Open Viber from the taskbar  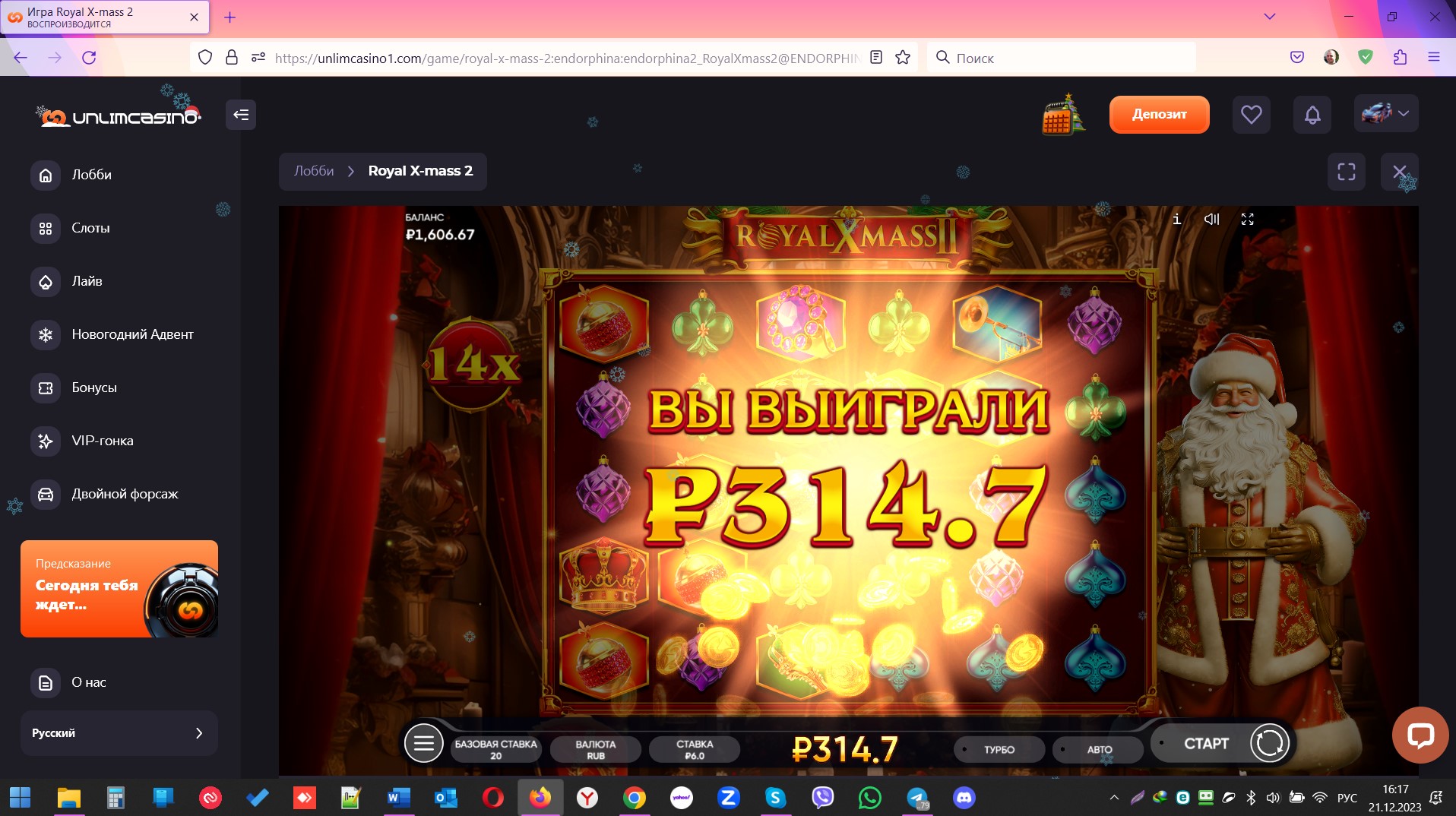[823, 798]
